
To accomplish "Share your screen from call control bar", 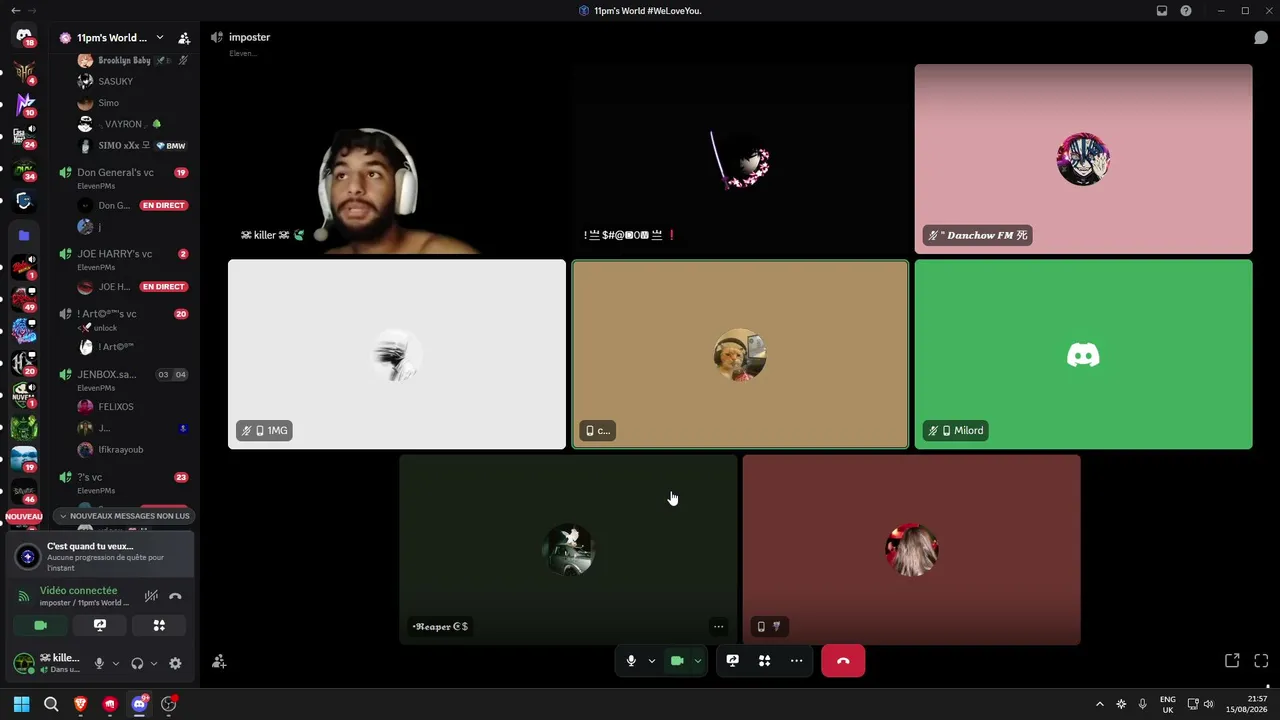I will point(732,661).
